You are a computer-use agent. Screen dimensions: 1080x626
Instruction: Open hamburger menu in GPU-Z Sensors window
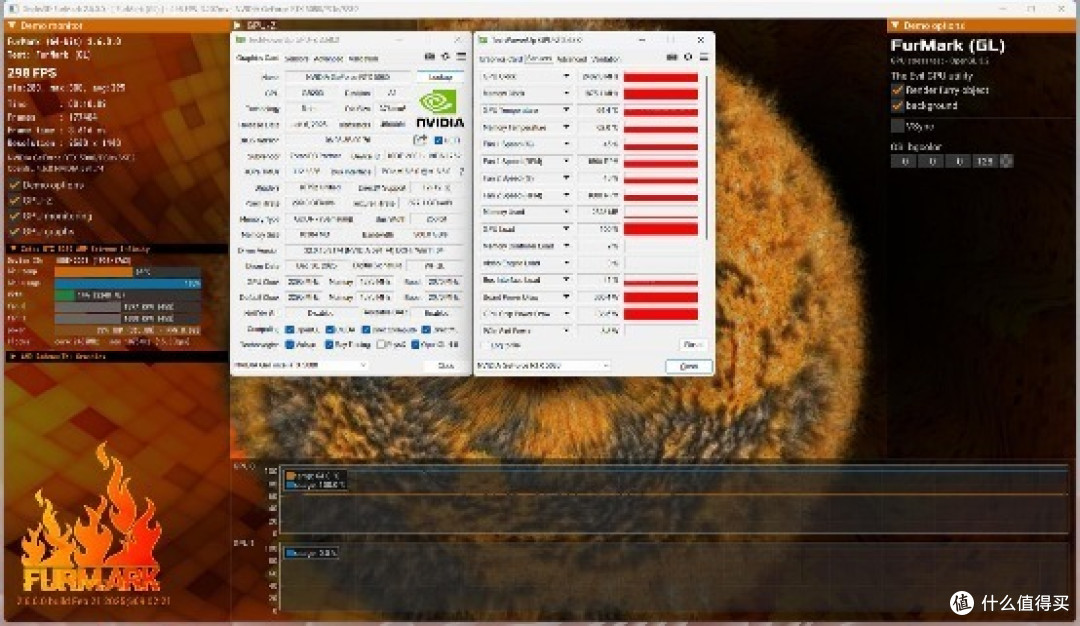(704, 57)
